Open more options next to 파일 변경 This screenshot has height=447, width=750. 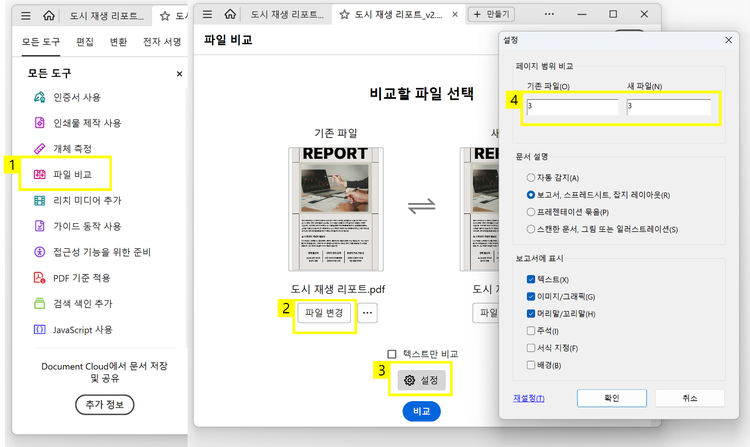pos(367,313)
